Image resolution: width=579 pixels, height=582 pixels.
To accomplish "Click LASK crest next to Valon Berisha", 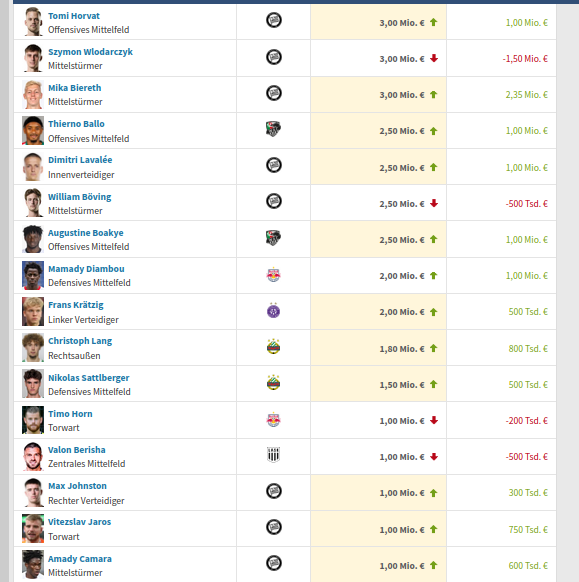I will click(274, 454).
